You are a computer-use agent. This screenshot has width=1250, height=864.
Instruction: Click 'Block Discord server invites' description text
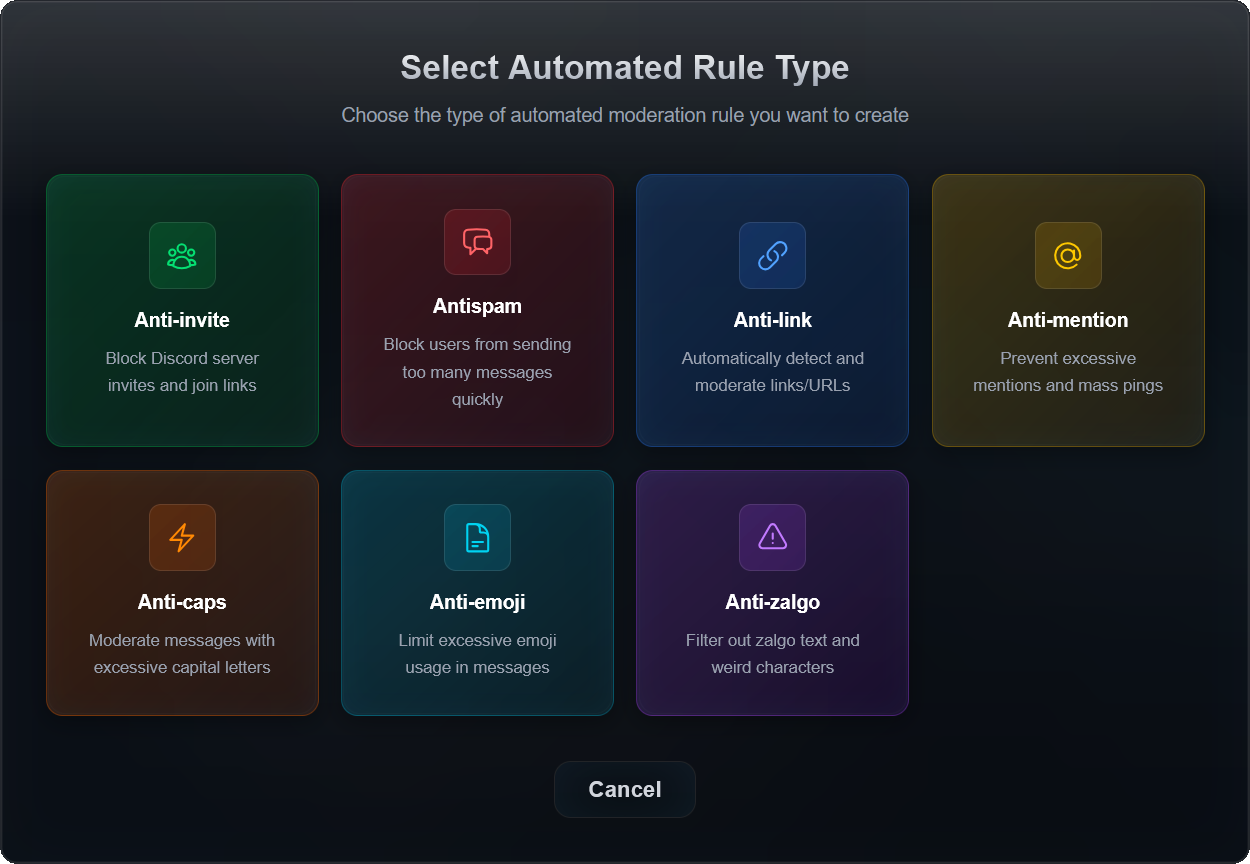pos(182,372)
